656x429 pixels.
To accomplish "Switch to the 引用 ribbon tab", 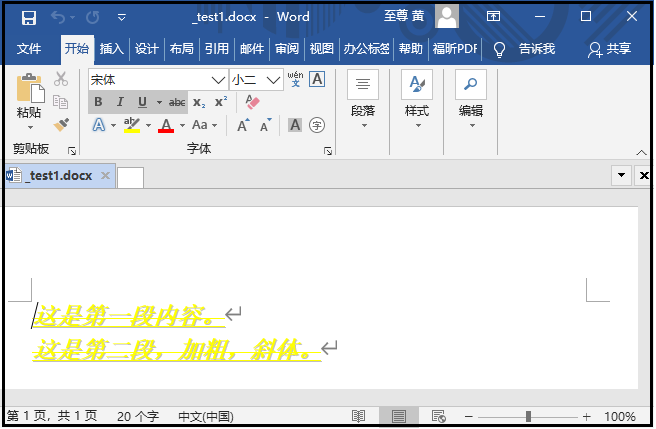I will 217,49.
